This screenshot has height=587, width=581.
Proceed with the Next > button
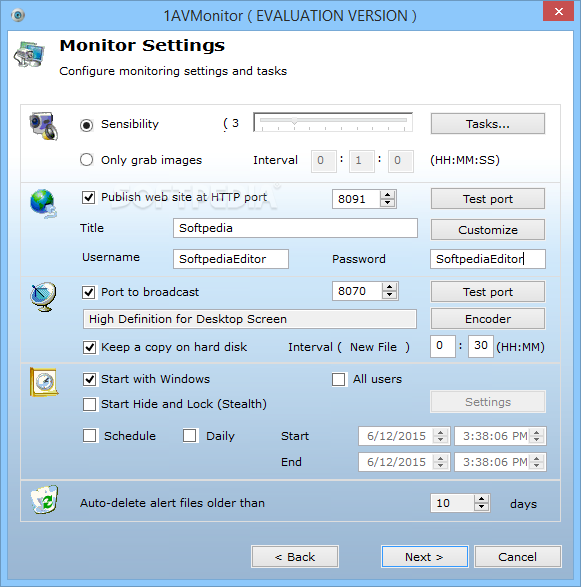pyautogui.click(x=425, y=557)
